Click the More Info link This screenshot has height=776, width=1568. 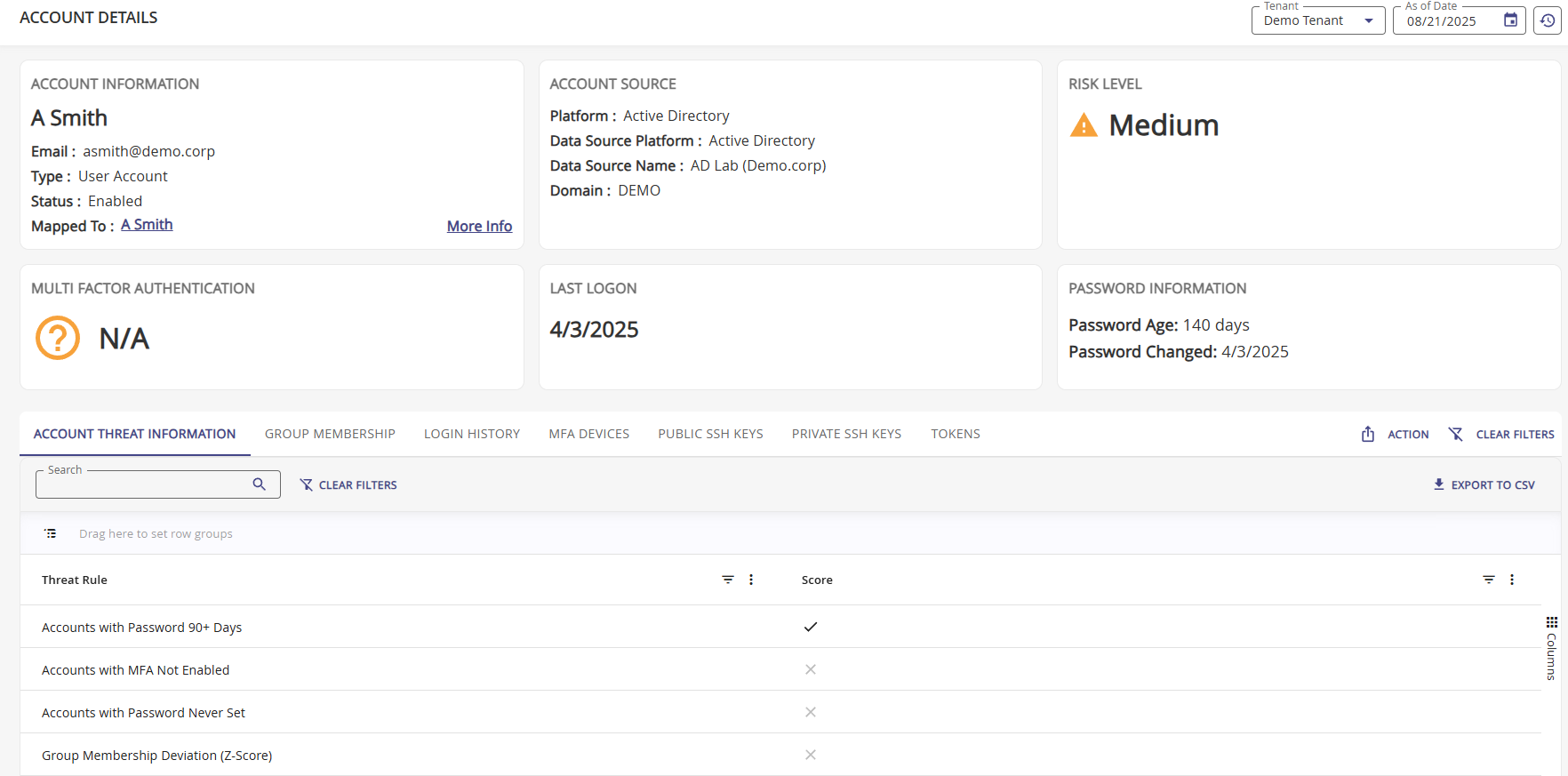tap(479, 226)
